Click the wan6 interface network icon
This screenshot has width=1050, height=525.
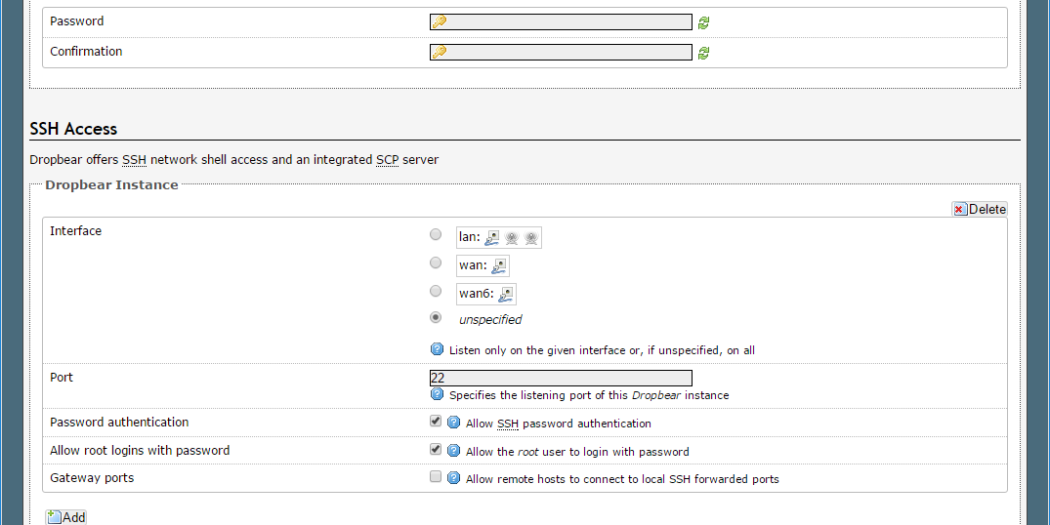pyautogui.click(x=507, y=294)
